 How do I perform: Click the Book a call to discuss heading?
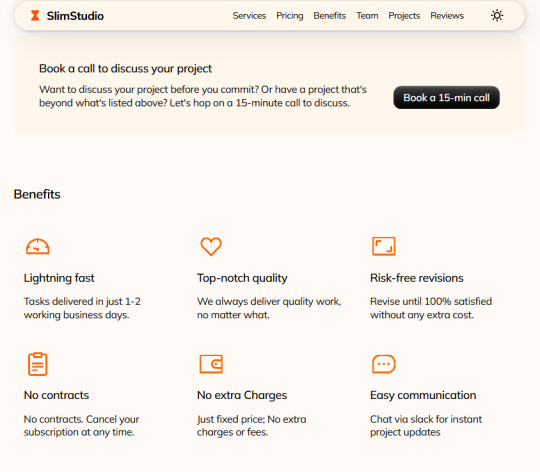click(x=125, y=69)
